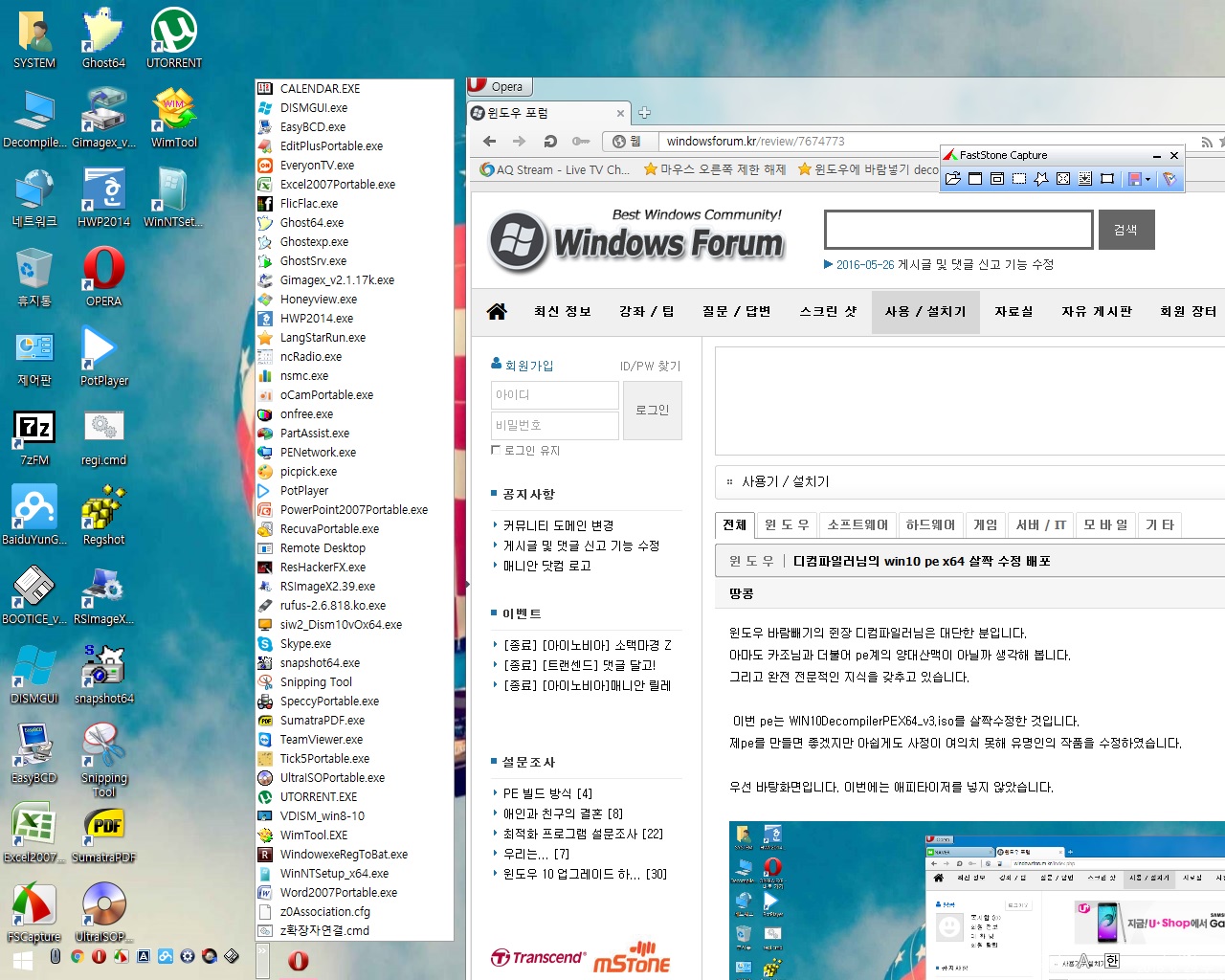
Task: Open the Regshot desktop icon
Action: (103, 516)
